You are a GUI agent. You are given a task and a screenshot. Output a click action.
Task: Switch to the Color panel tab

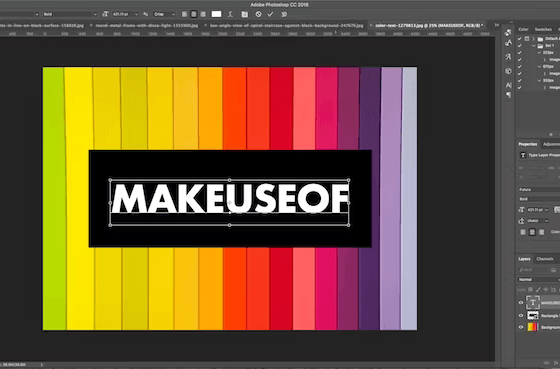(523, 29)
